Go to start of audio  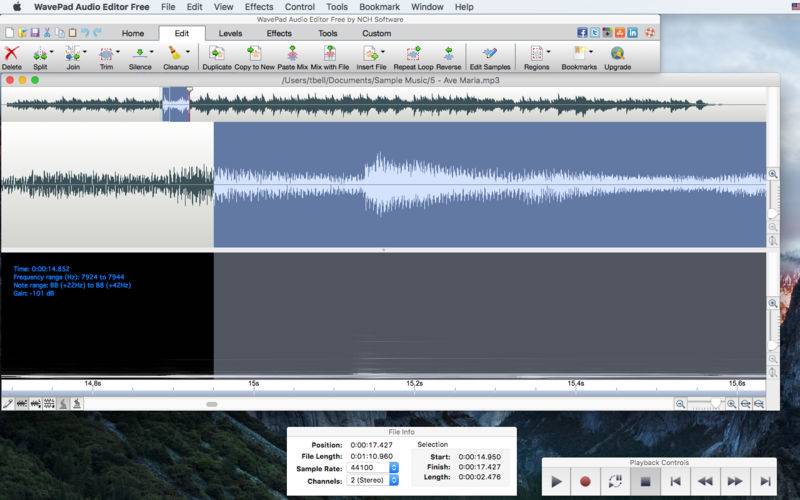pyautogui.click(x=676, y=481)
